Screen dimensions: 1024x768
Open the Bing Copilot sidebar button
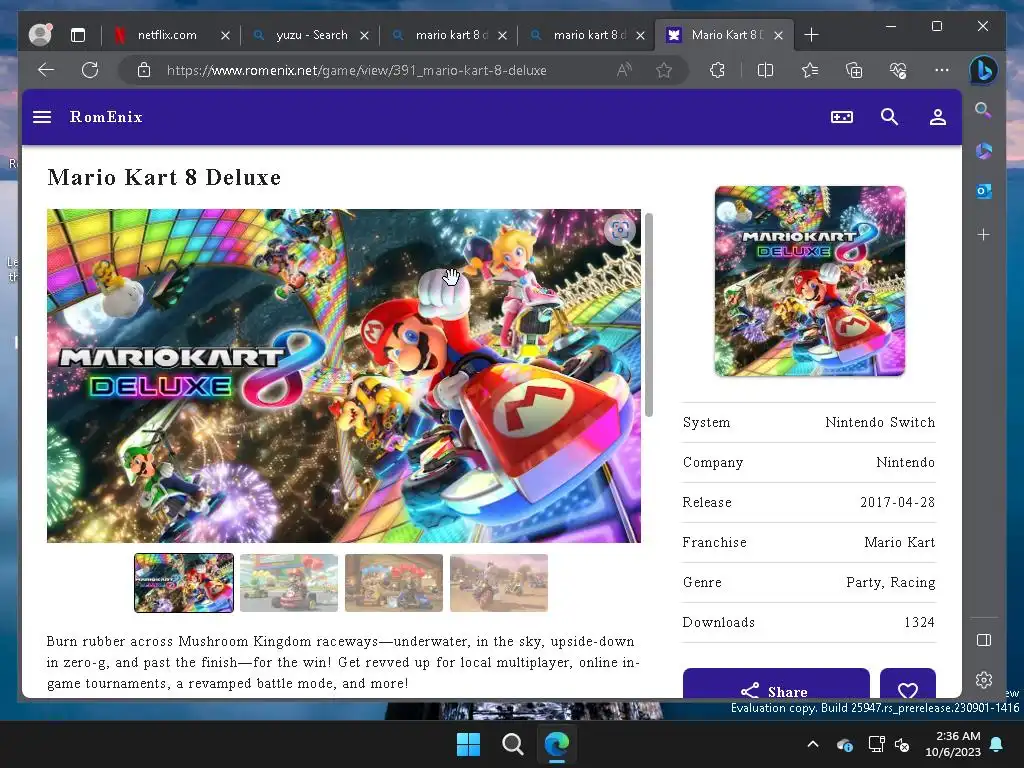(983, 70)
